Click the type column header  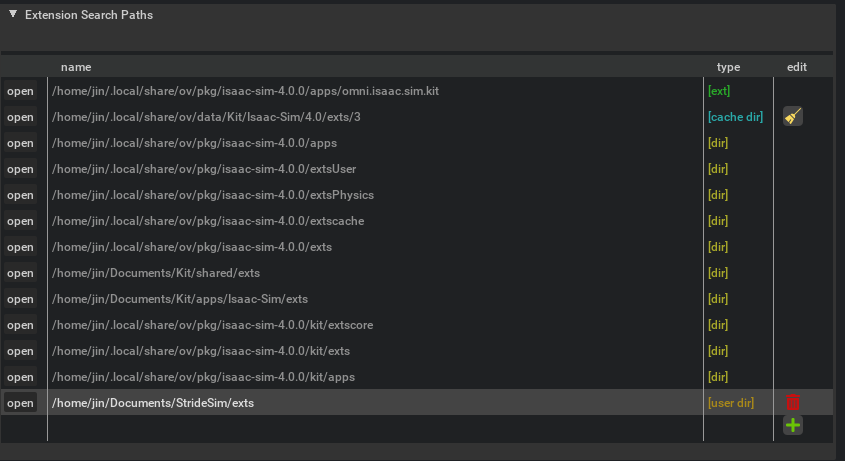728,67
